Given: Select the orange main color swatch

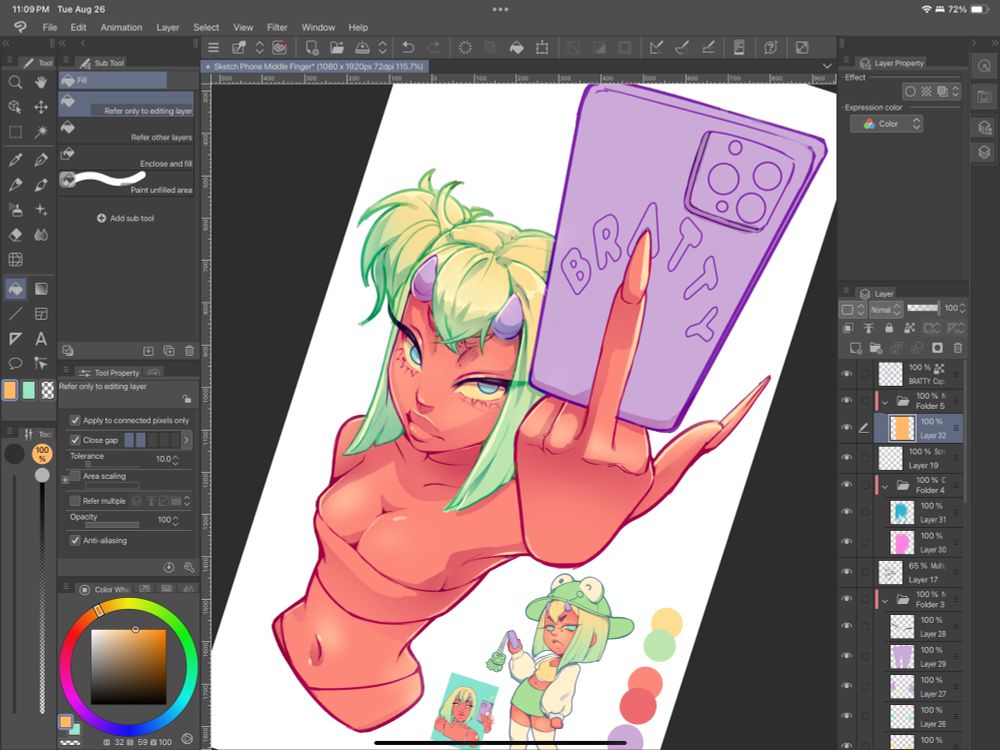Looking at the screenshot, I should click(x=10, y=390).
